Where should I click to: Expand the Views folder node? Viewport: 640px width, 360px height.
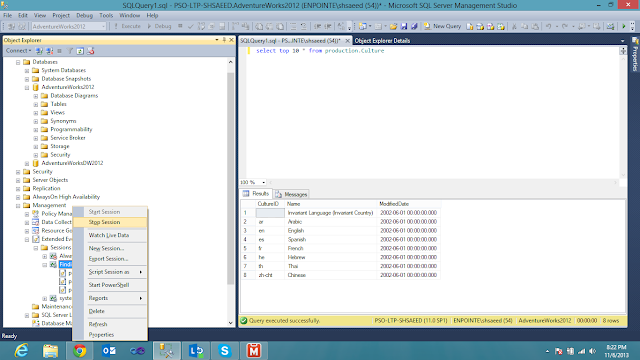tap(36, 113)
